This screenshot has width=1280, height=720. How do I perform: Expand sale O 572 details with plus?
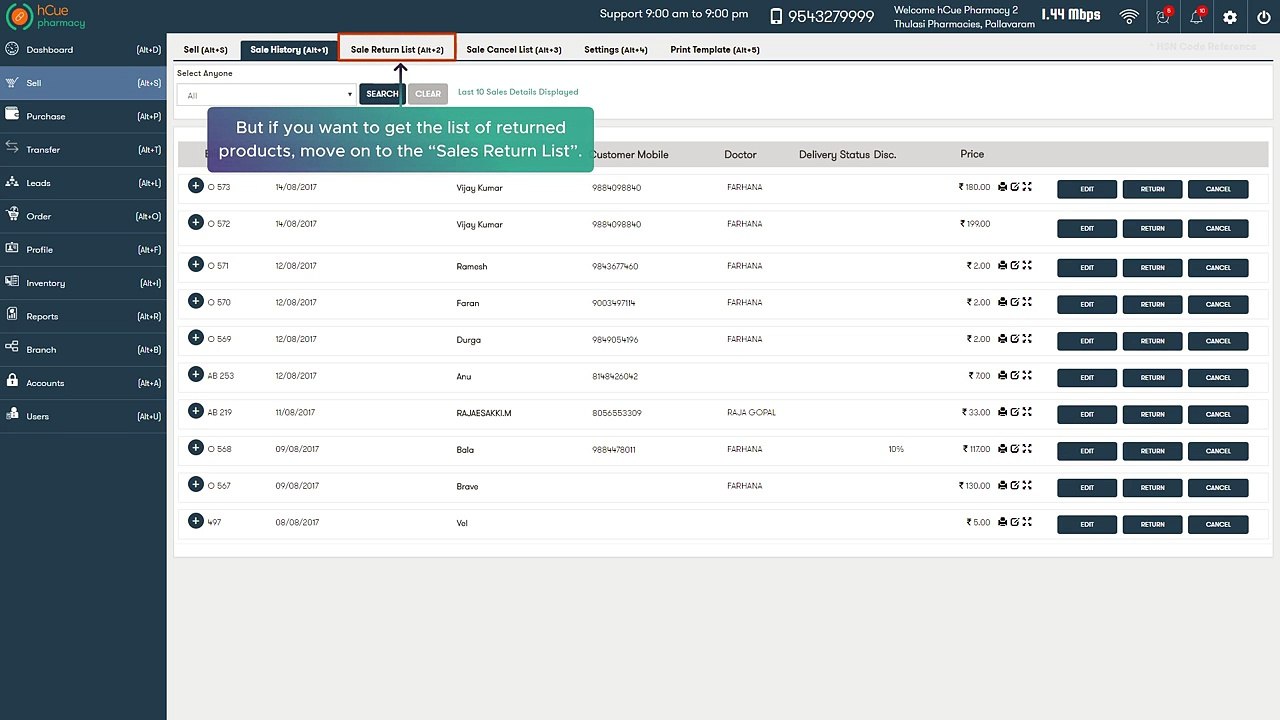click(x=195, y=222)
